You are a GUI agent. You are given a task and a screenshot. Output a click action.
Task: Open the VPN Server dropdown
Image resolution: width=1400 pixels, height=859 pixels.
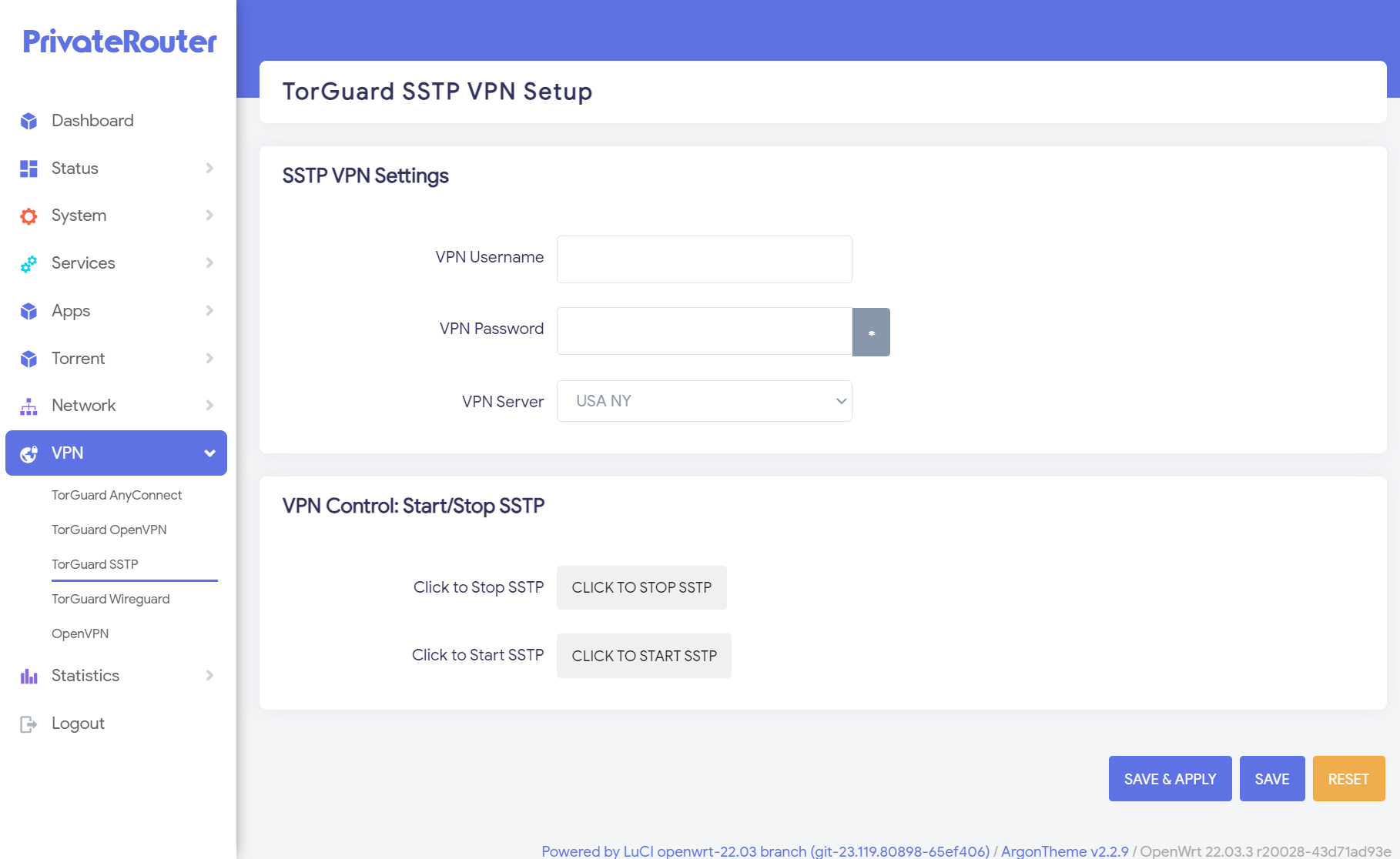[x=704, y=400]
